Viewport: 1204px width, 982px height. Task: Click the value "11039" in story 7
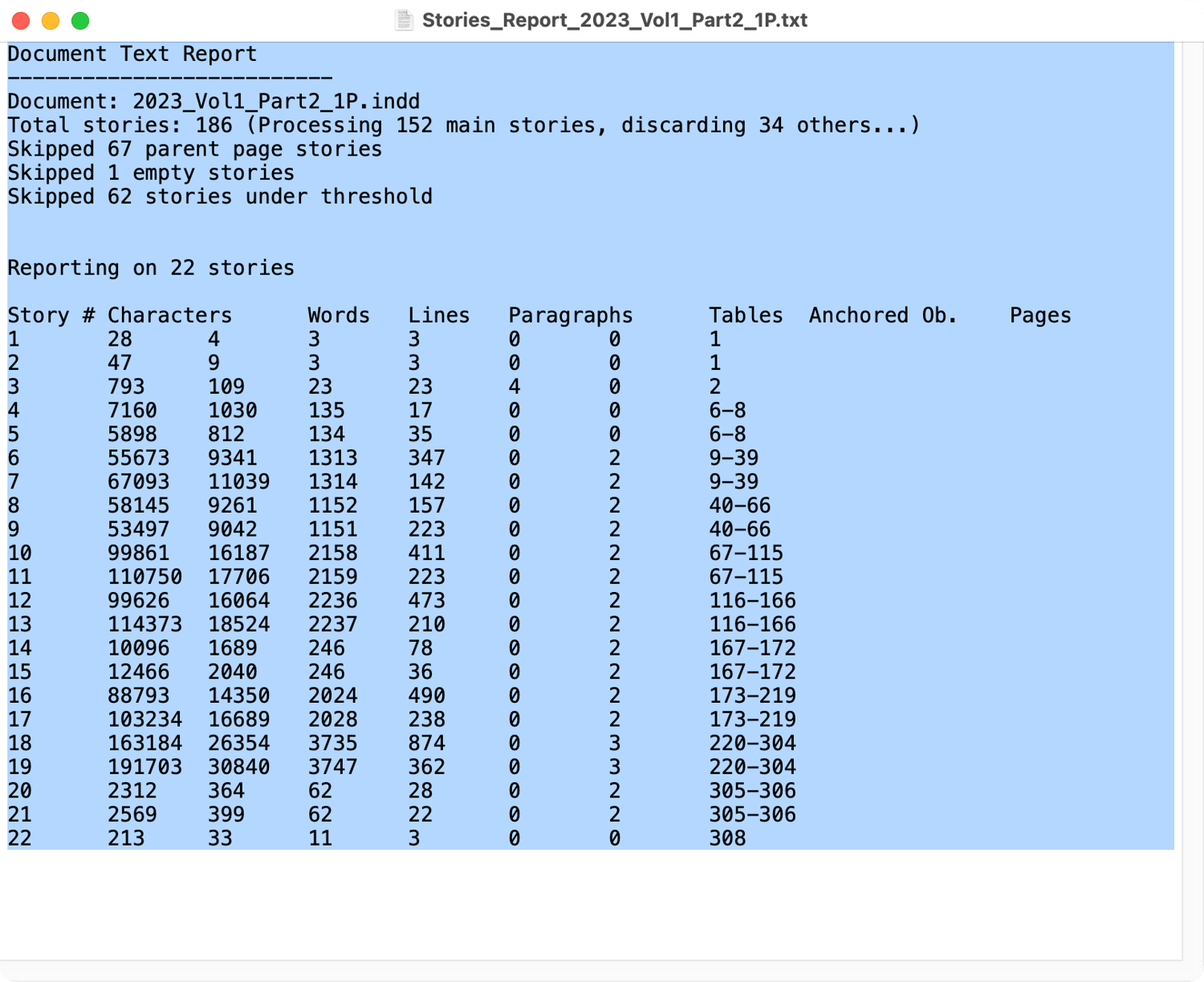pos(239,482)
